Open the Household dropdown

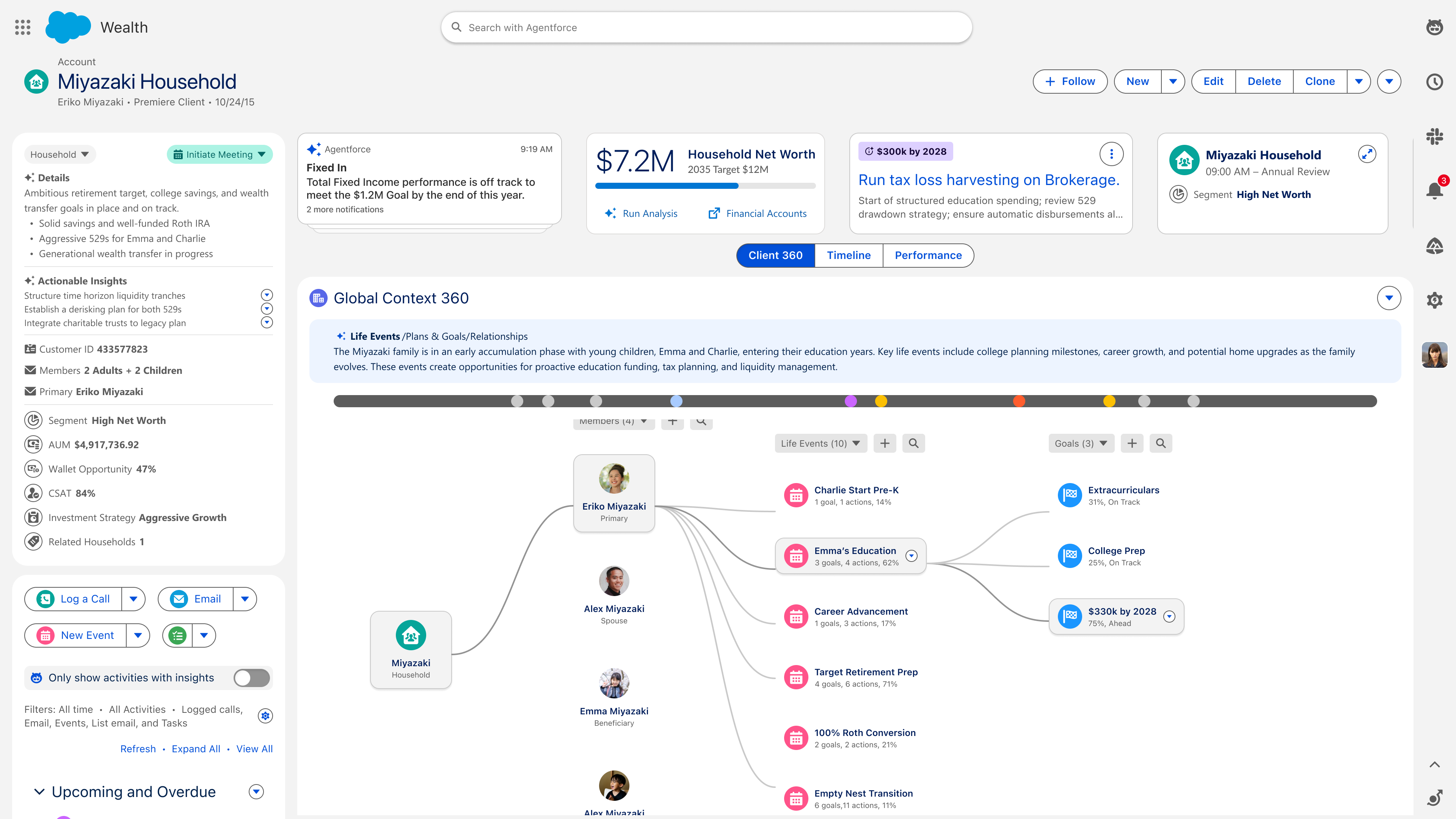pos(60,154)
